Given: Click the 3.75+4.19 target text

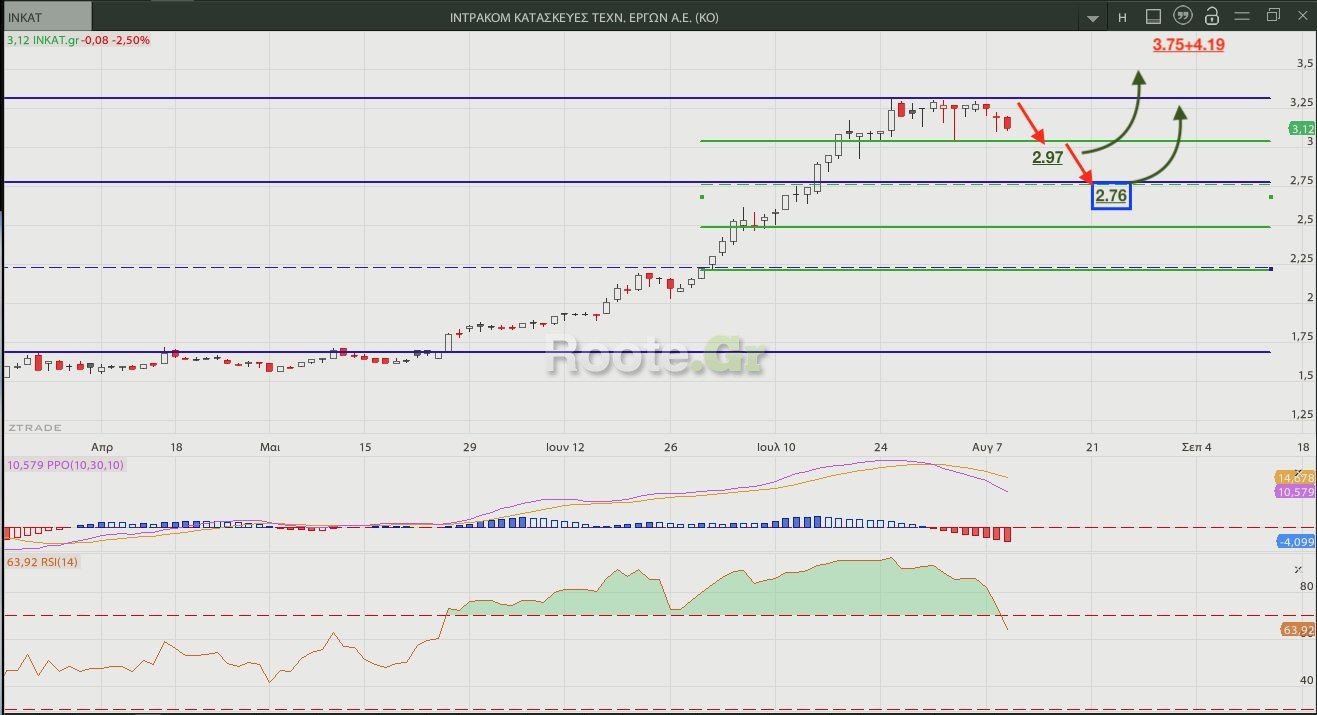Looking at the screenshot, I should coord(1188,45).
